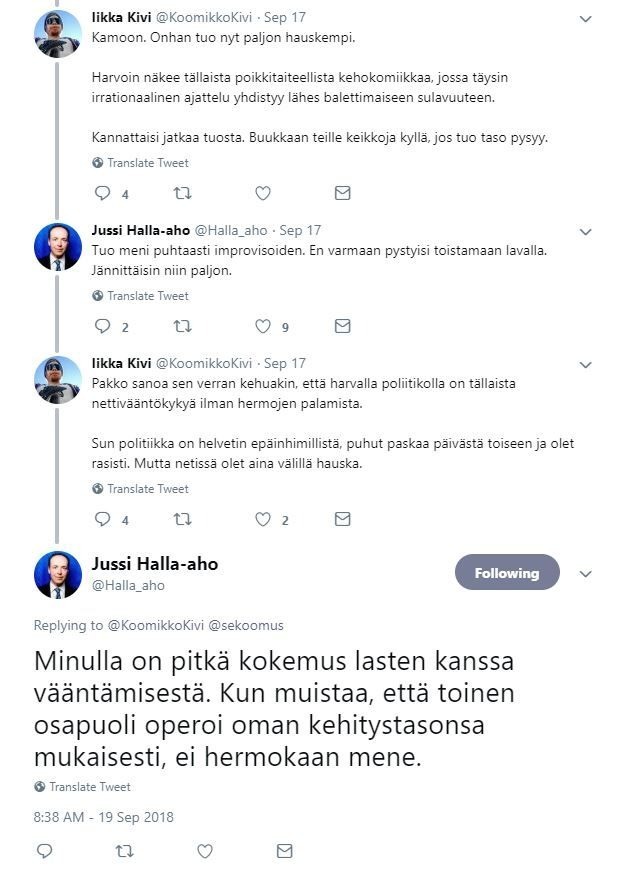Retweet Iikka Kivi's first tweet
The width and height of the screenshot is (618, 881).
pyautogui.click(x=182, y=193)
